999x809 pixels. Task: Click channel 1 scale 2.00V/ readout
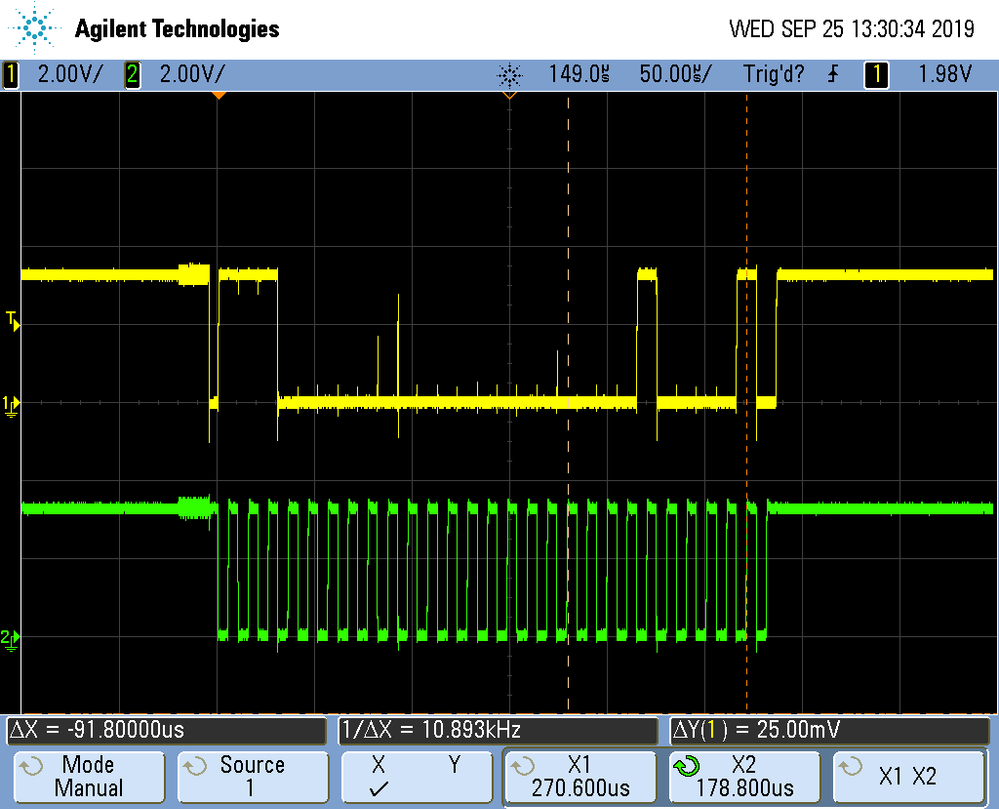point(69,75)
